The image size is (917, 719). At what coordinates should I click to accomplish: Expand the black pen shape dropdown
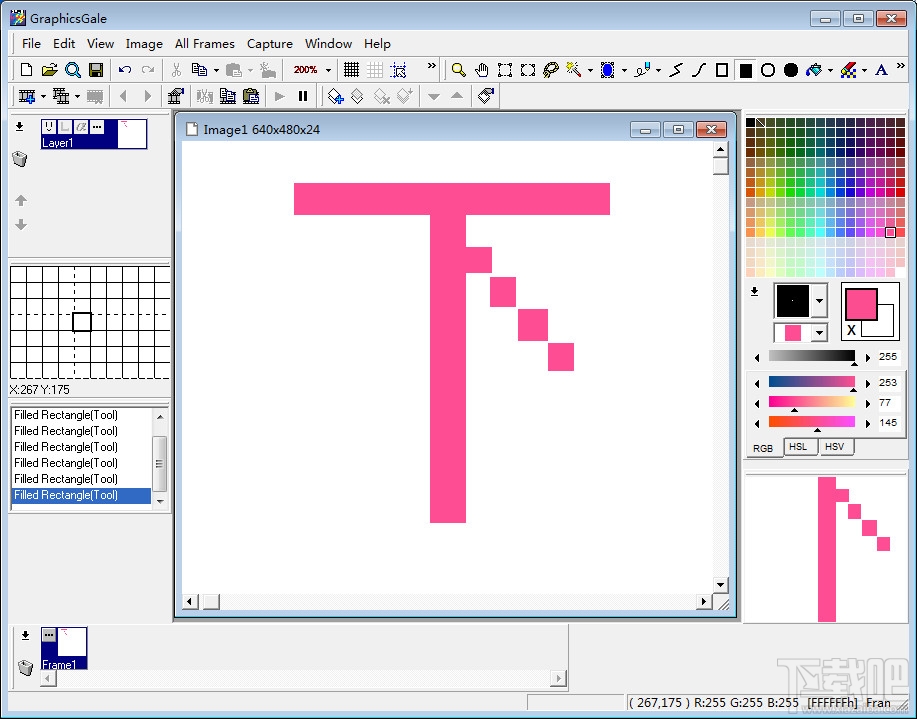click(820, 300)
